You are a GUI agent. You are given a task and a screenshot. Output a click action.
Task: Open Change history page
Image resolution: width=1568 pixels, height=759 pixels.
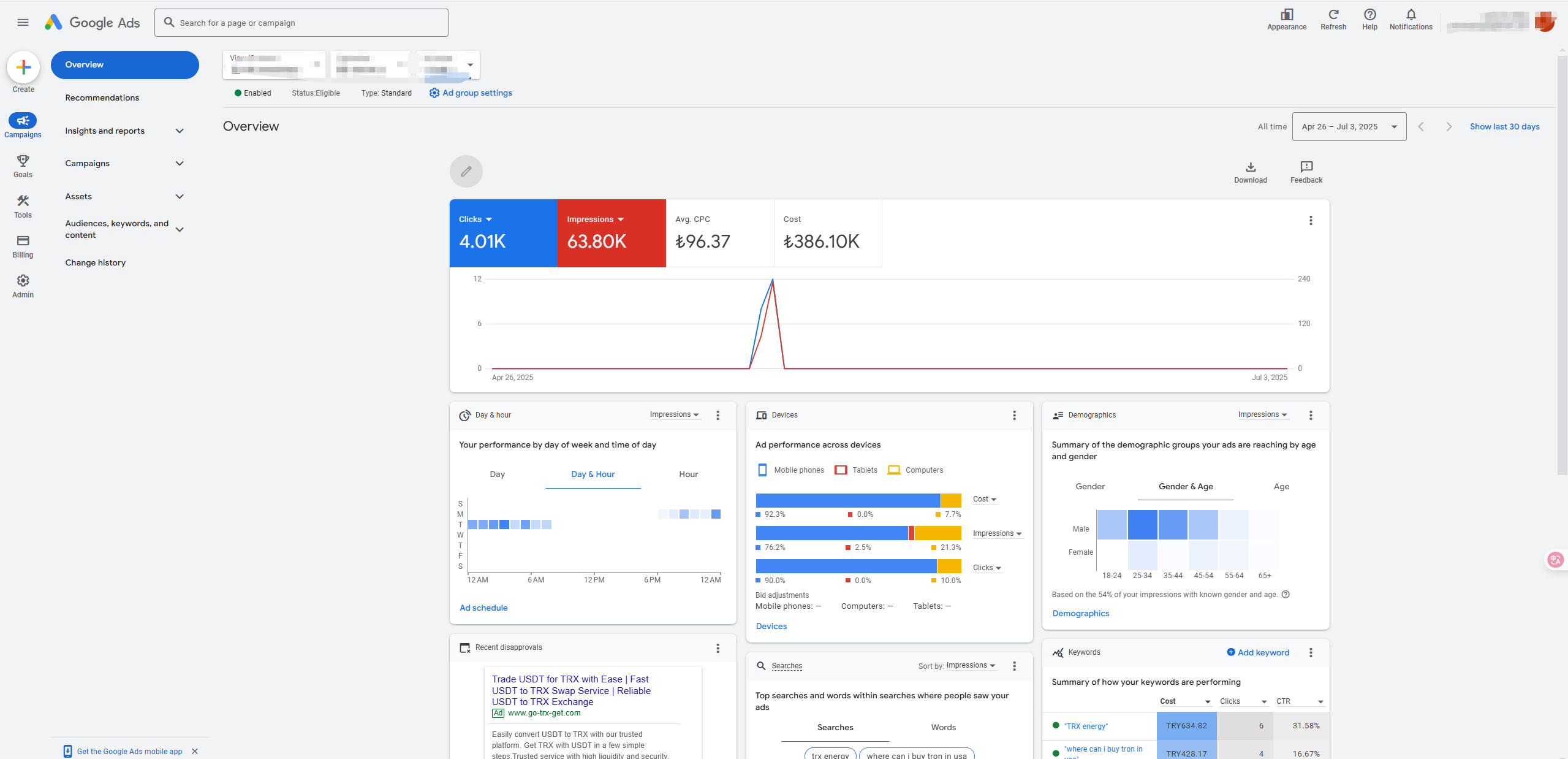click(96, 262)
